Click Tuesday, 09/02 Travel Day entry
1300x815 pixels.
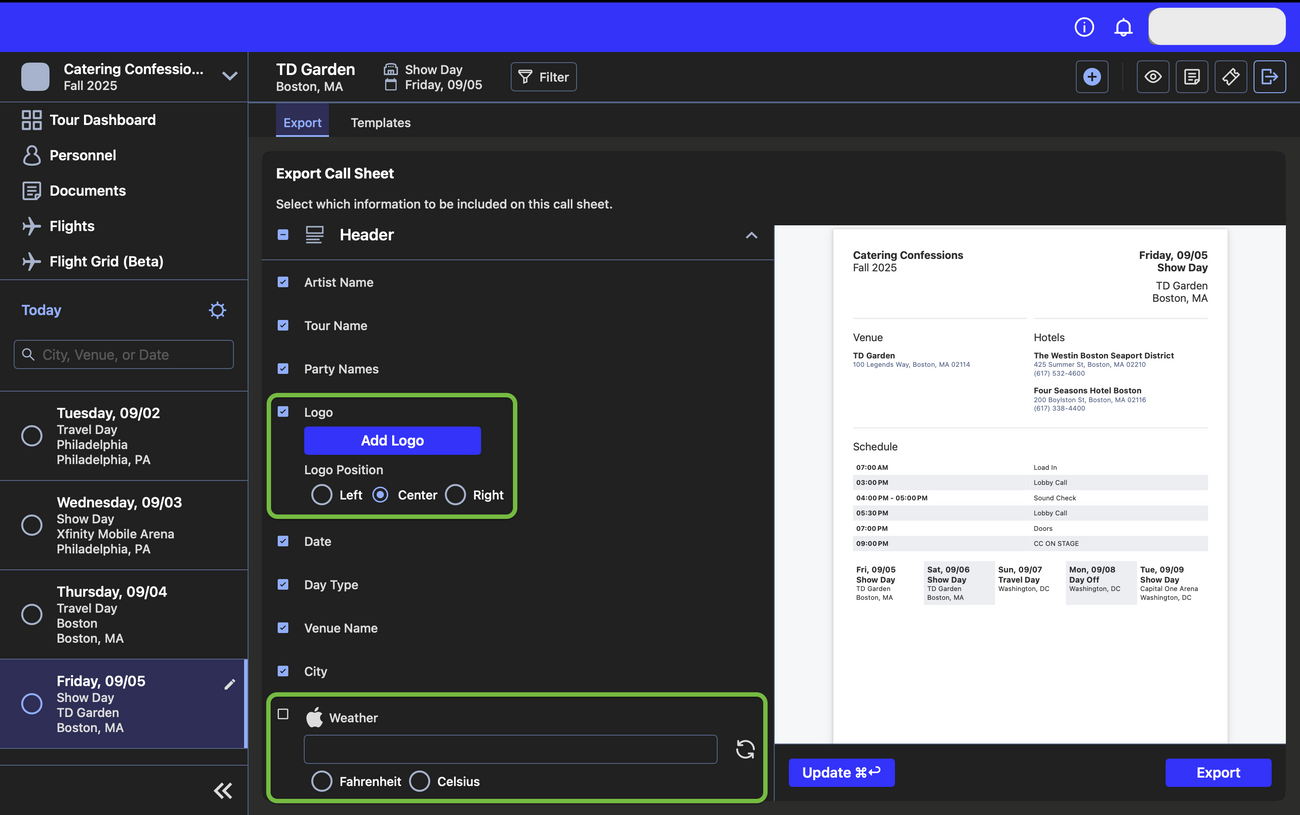pos(124,436)
